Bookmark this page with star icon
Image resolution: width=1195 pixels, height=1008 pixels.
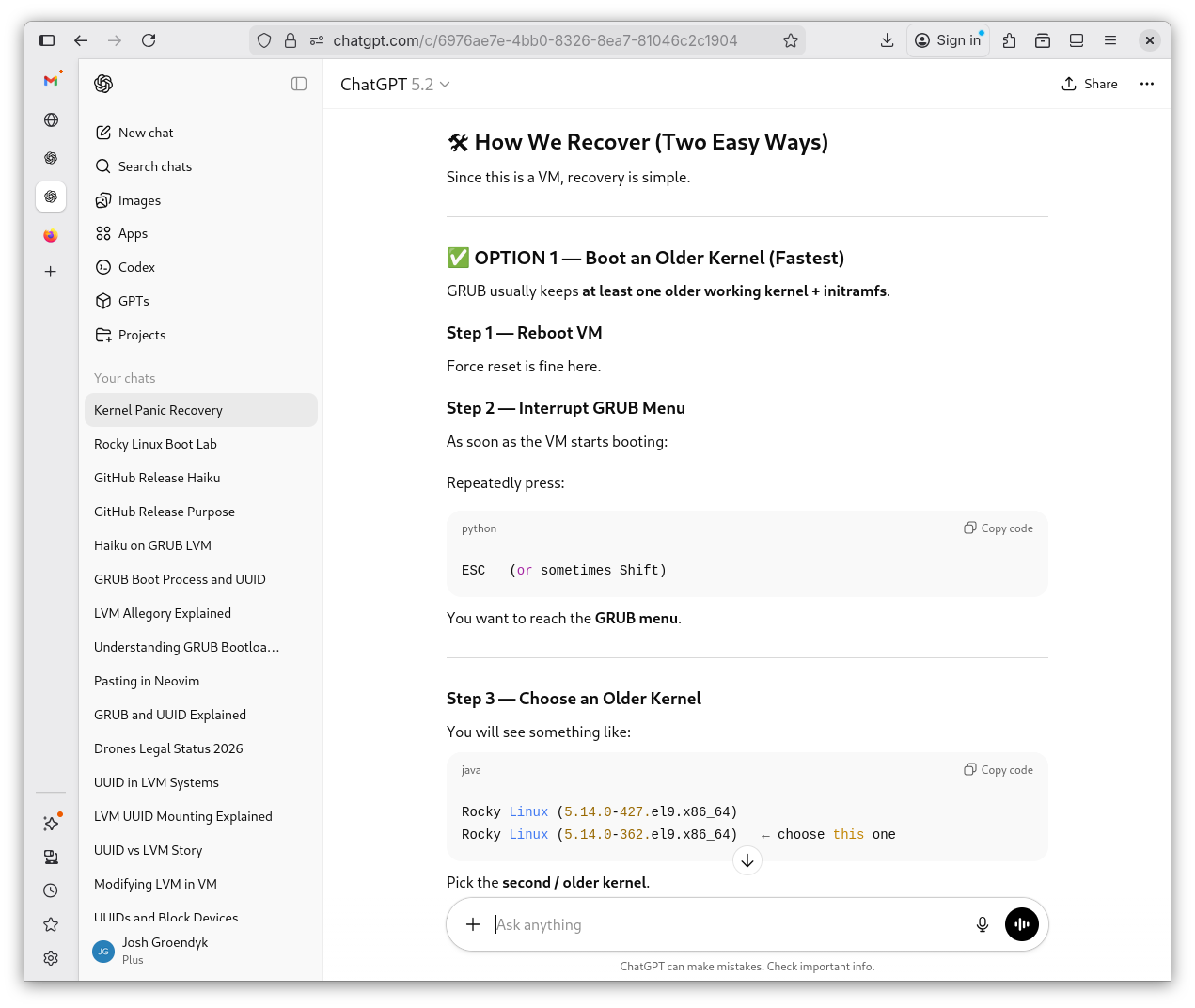[790, 40]
